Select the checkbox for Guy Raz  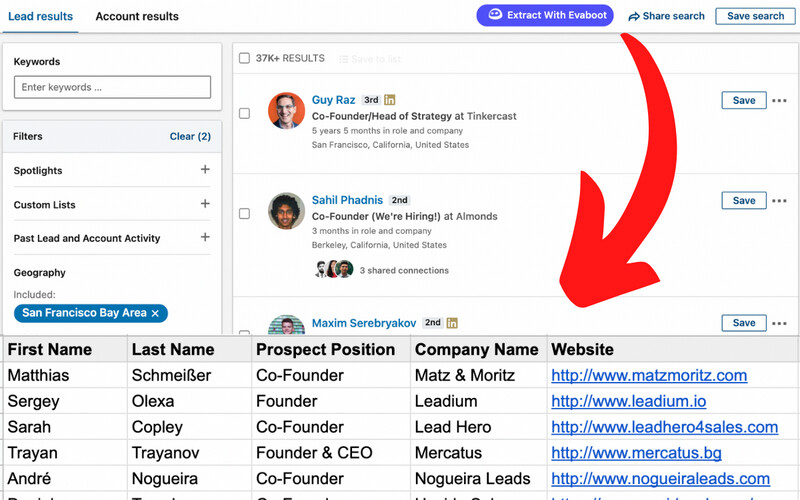click(244, 113)
